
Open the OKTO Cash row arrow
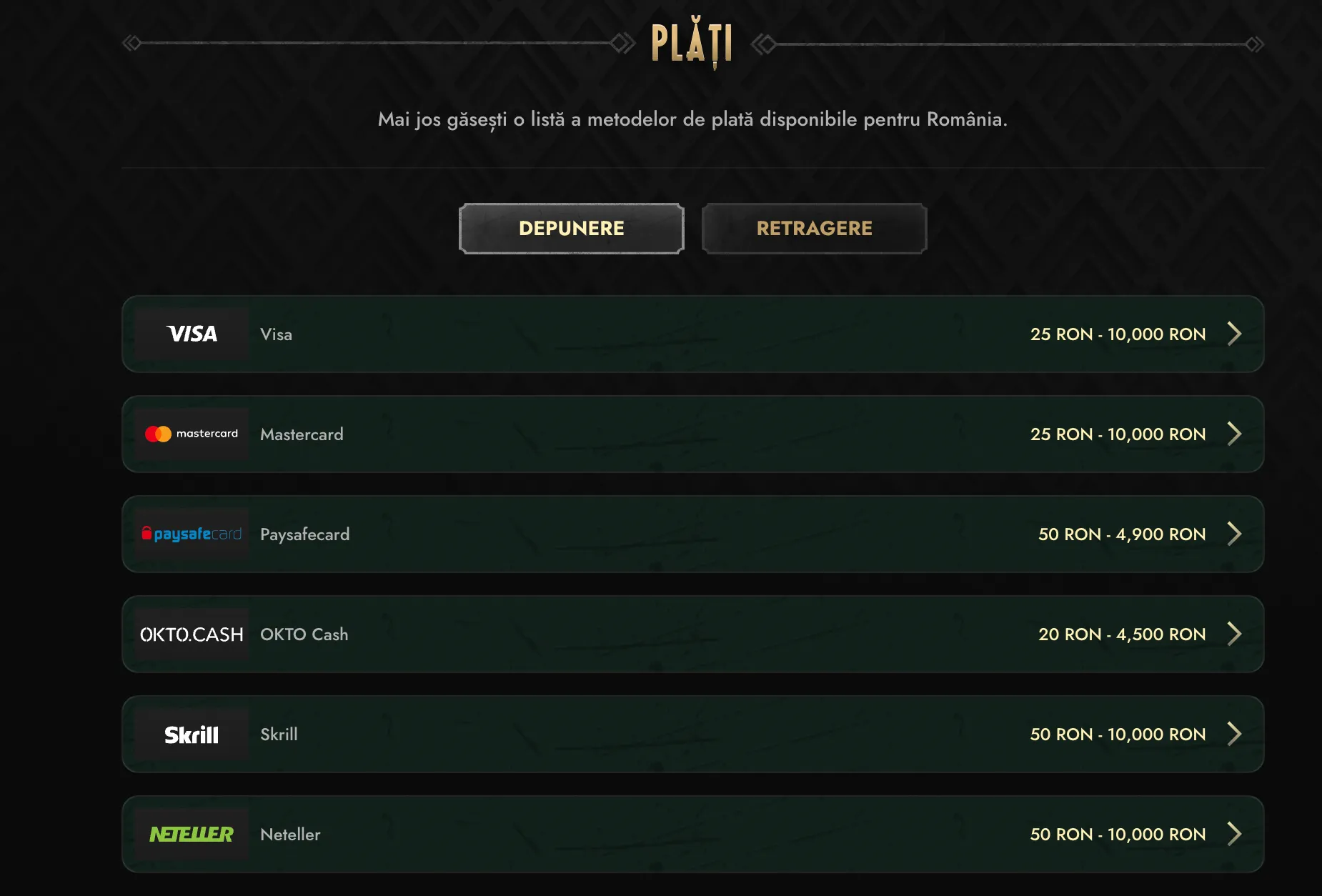point(1234,634)
